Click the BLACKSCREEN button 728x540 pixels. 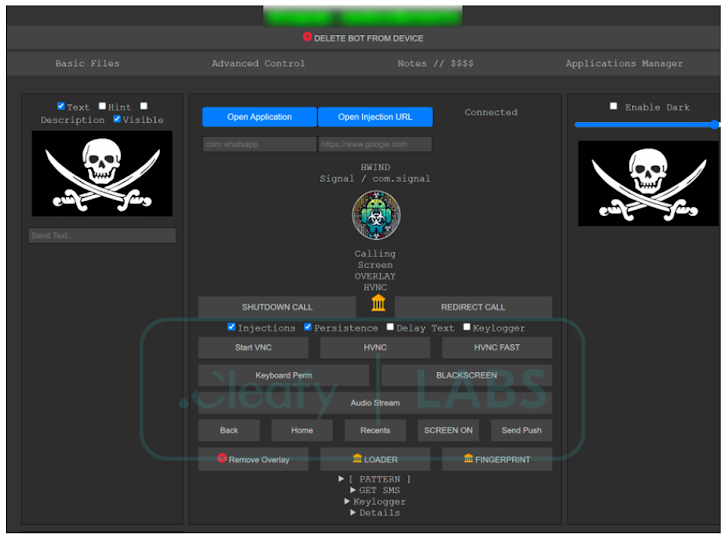point(467,375)
